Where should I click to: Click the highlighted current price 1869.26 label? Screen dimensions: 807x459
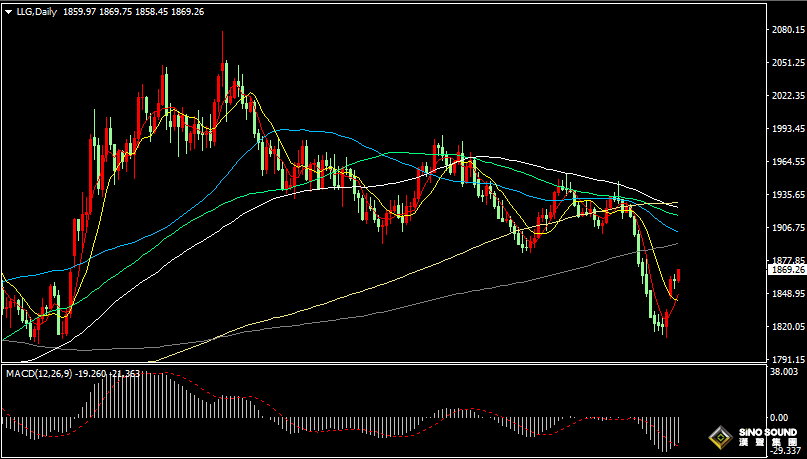click(x=787, y=270)
